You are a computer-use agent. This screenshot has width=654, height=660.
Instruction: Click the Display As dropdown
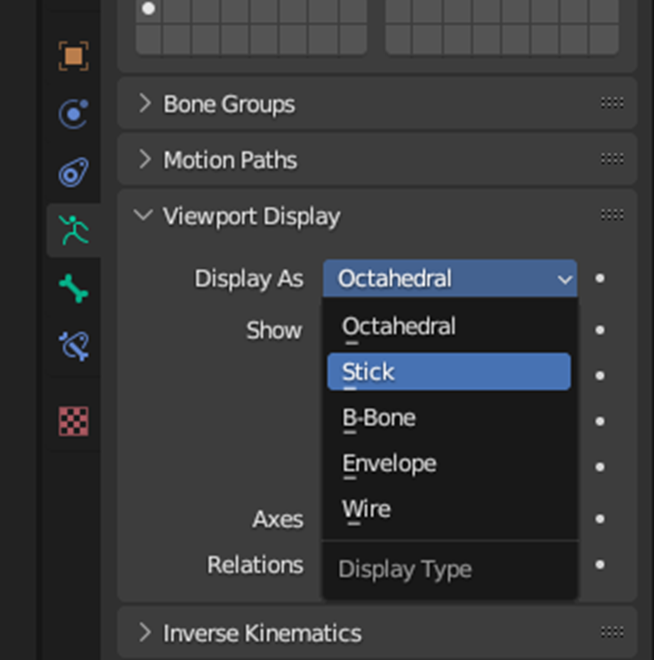450,279
